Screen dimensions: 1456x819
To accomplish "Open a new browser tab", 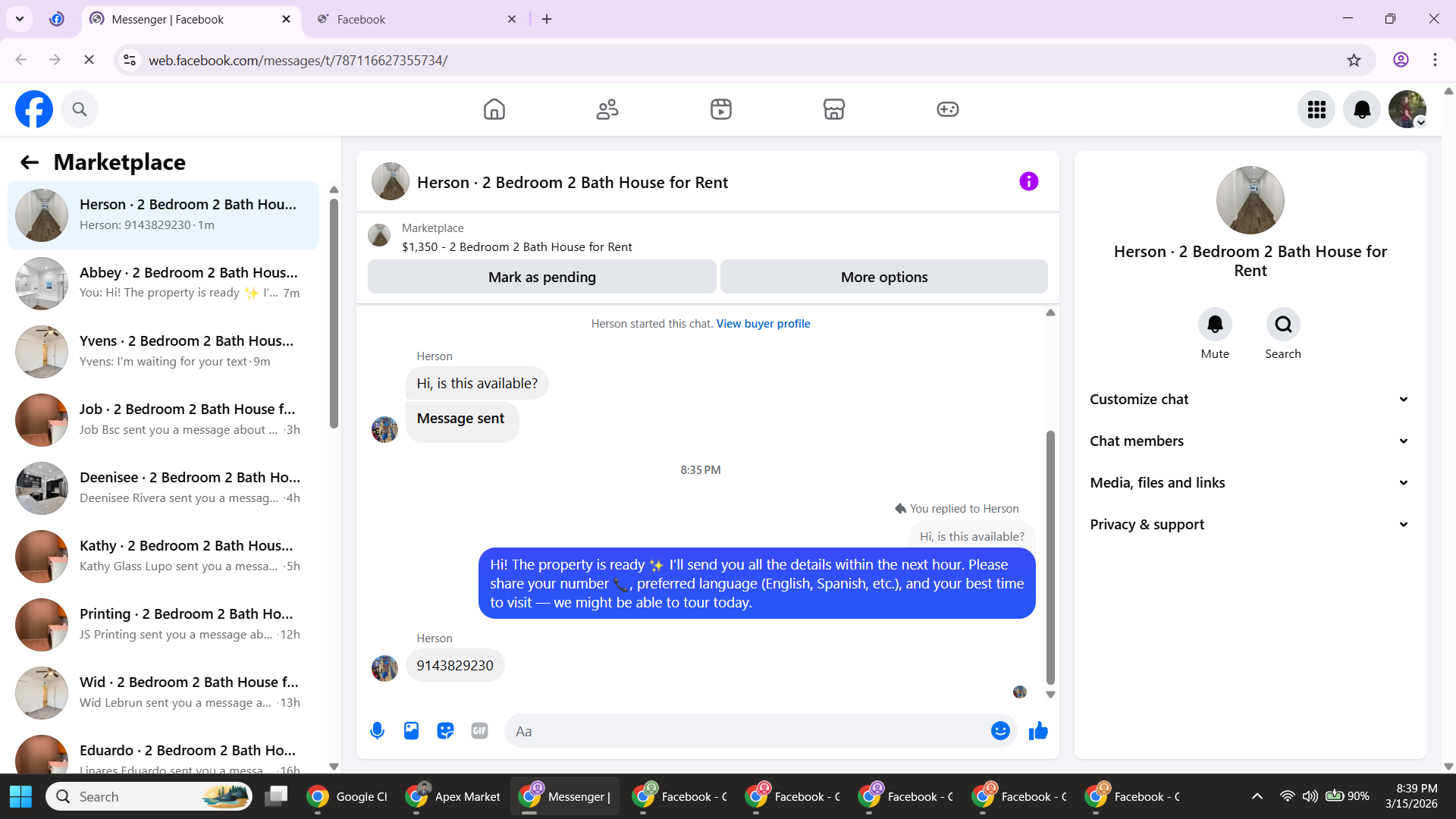I will 547,20.
